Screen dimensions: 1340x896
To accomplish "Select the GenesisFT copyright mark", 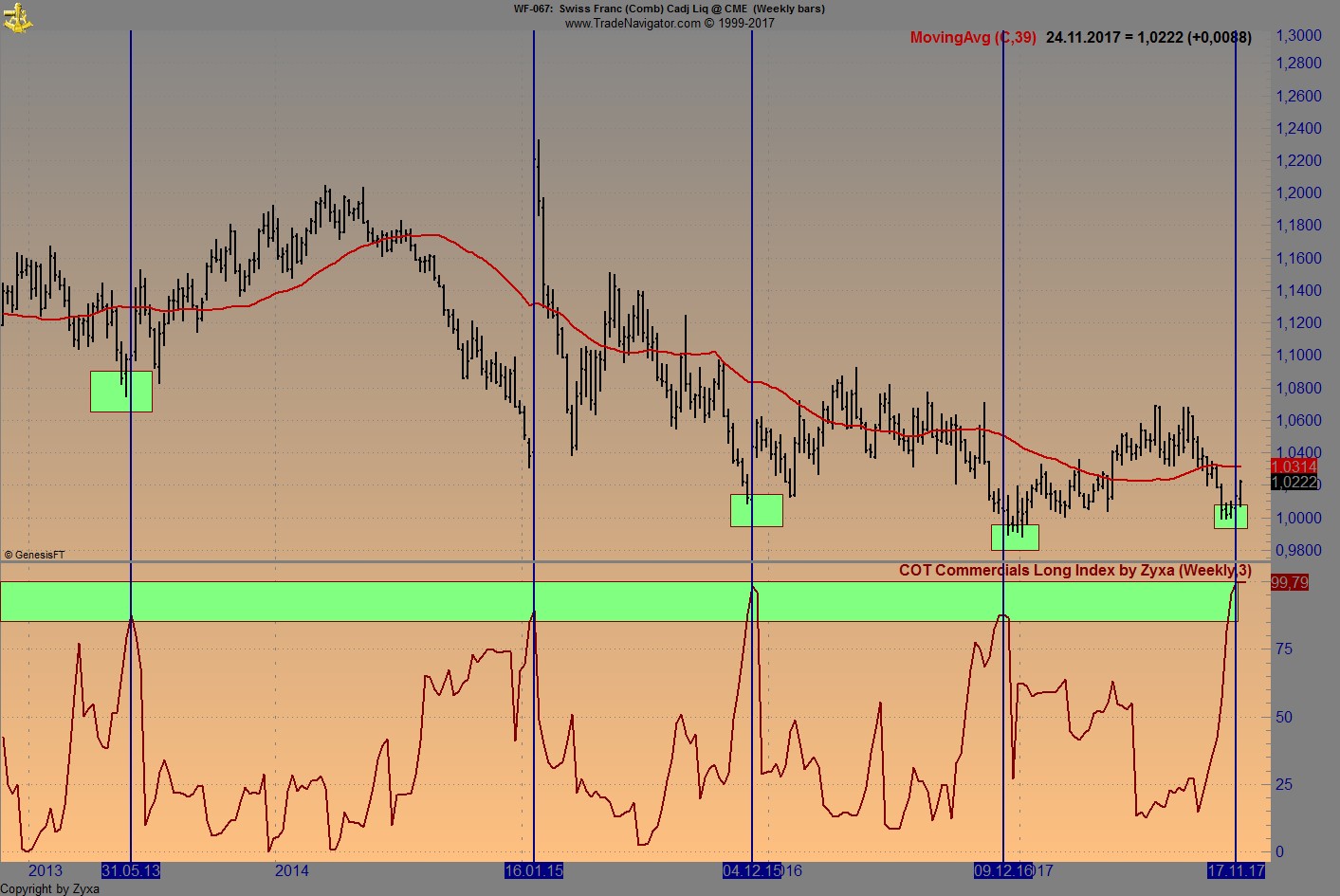I will click(32, 555).
